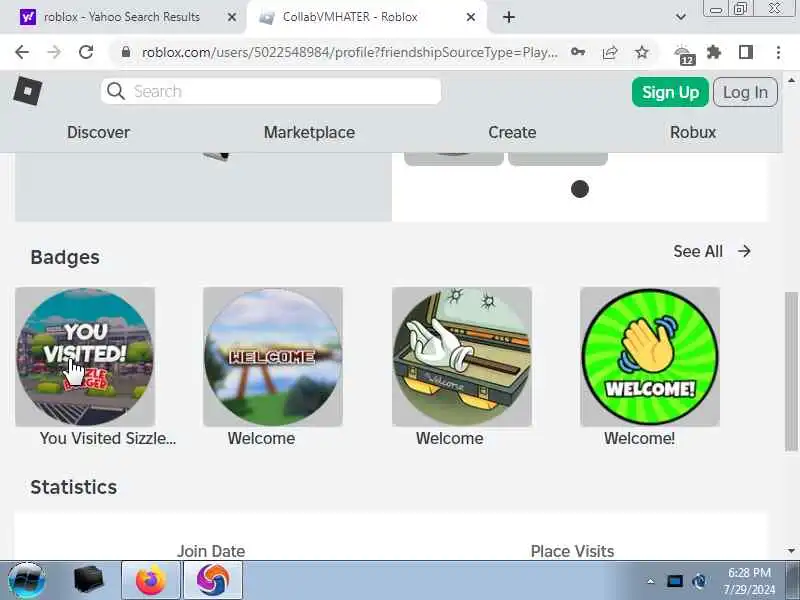Click the search magnifier icon
800x600 pixels.
116,91
